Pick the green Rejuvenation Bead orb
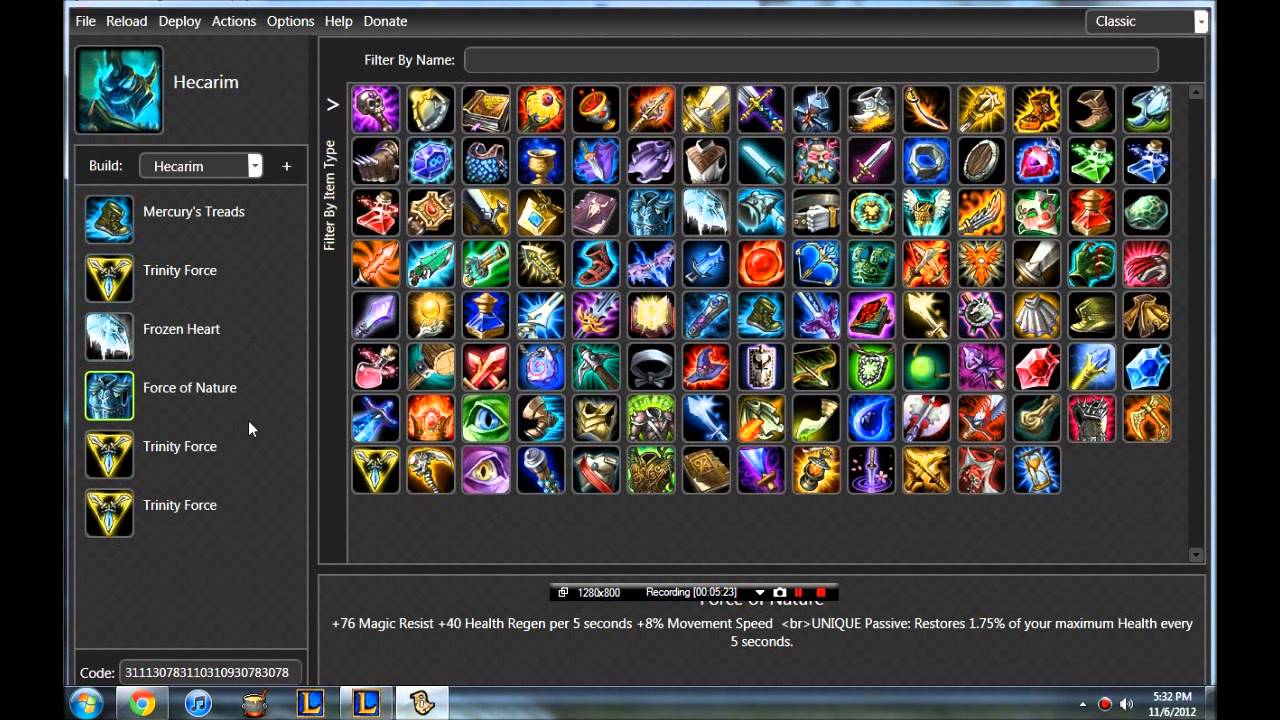 pyautogui.click(x=926, y=367)
